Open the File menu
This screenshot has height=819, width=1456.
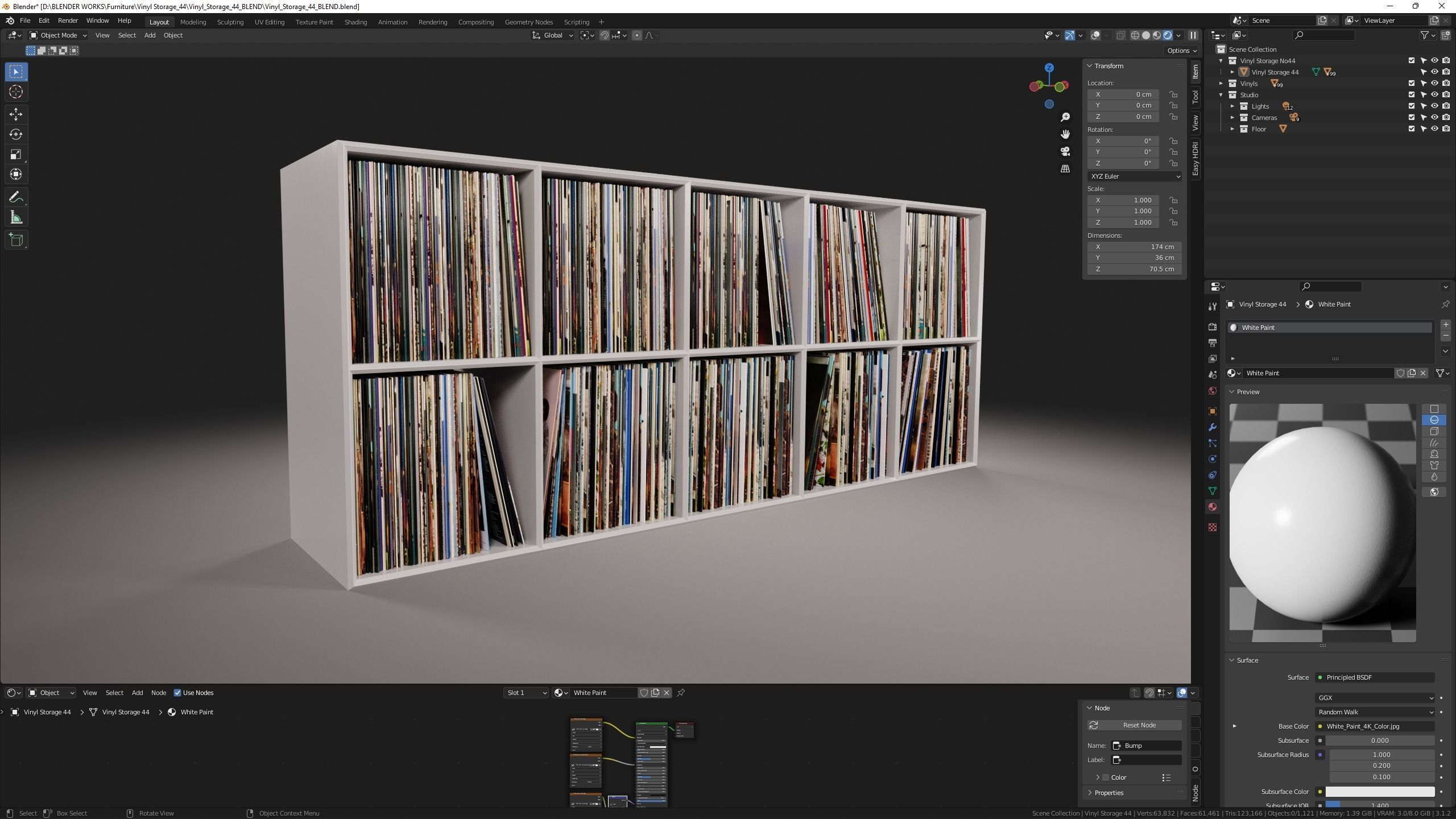pos(25,20)
